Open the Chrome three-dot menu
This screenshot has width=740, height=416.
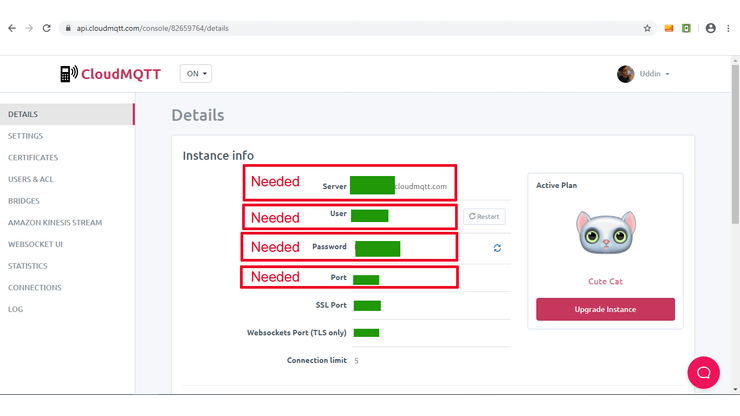[727, 28]
